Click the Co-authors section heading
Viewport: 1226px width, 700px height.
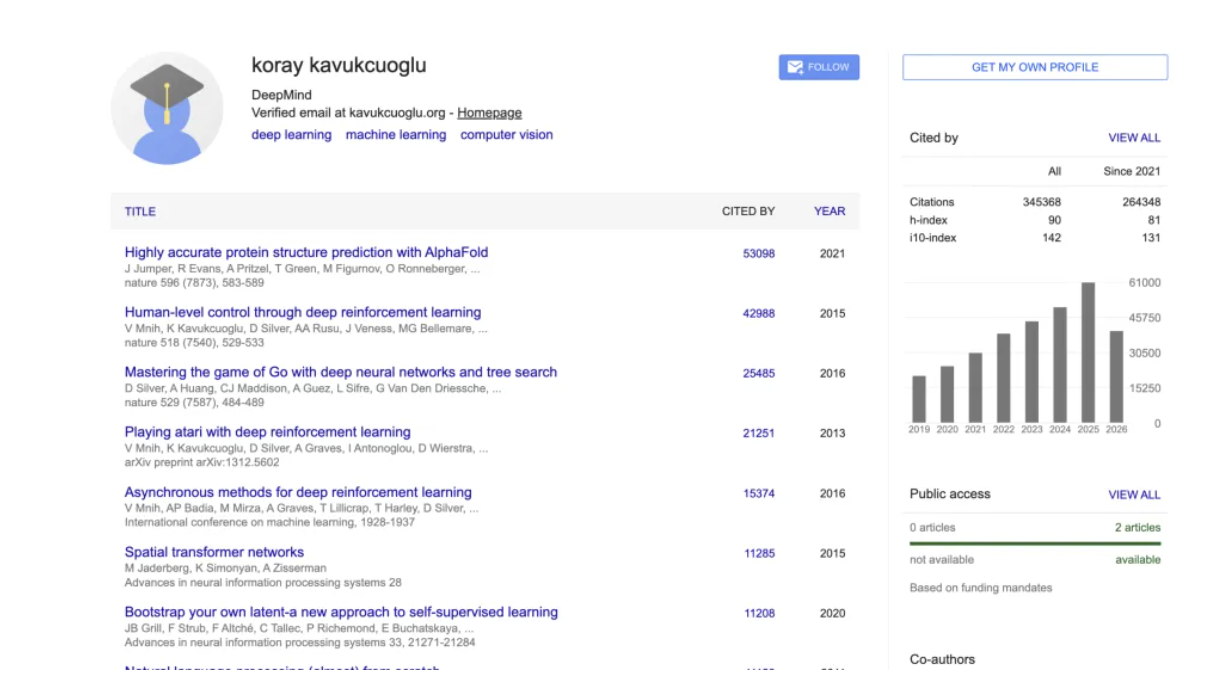(942, 659)
